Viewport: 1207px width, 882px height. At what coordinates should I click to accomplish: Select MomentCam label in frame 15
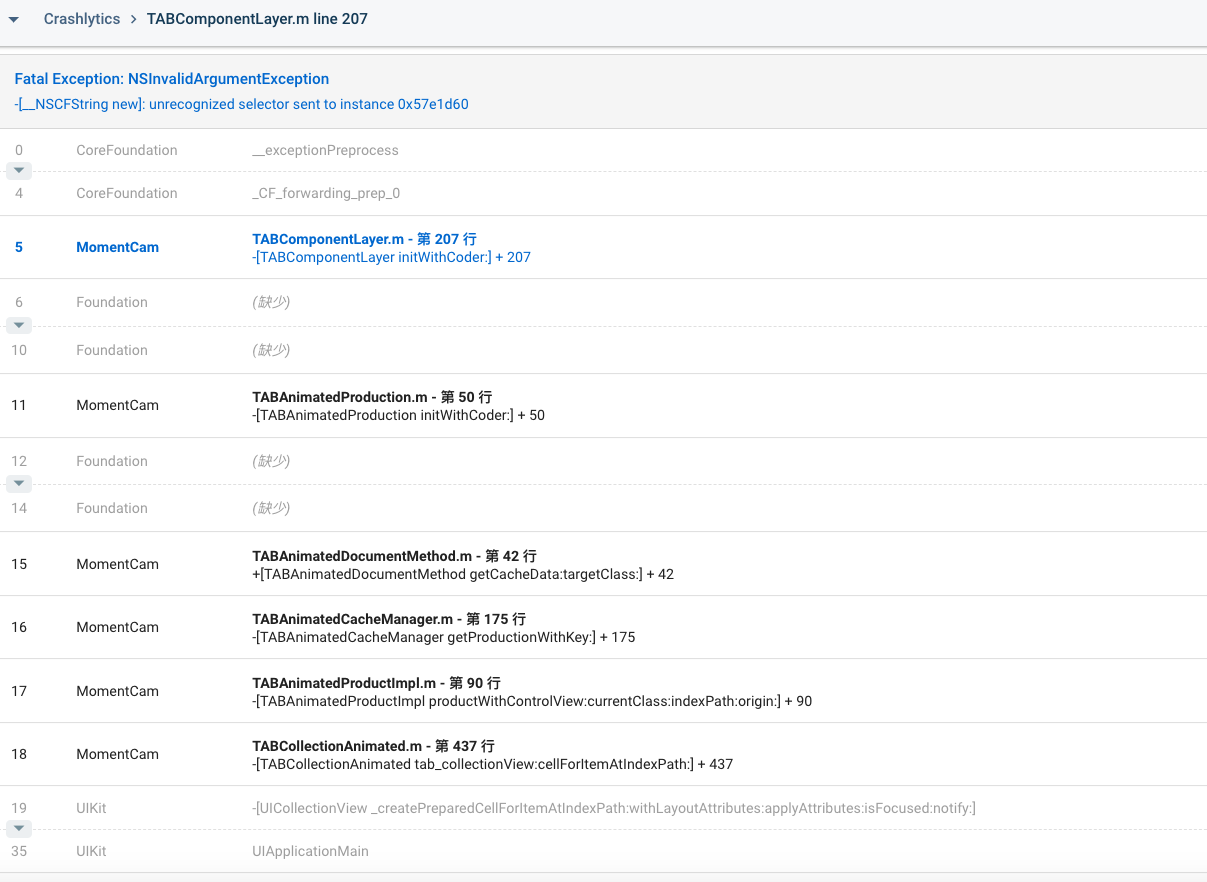(x=117, y=564)
